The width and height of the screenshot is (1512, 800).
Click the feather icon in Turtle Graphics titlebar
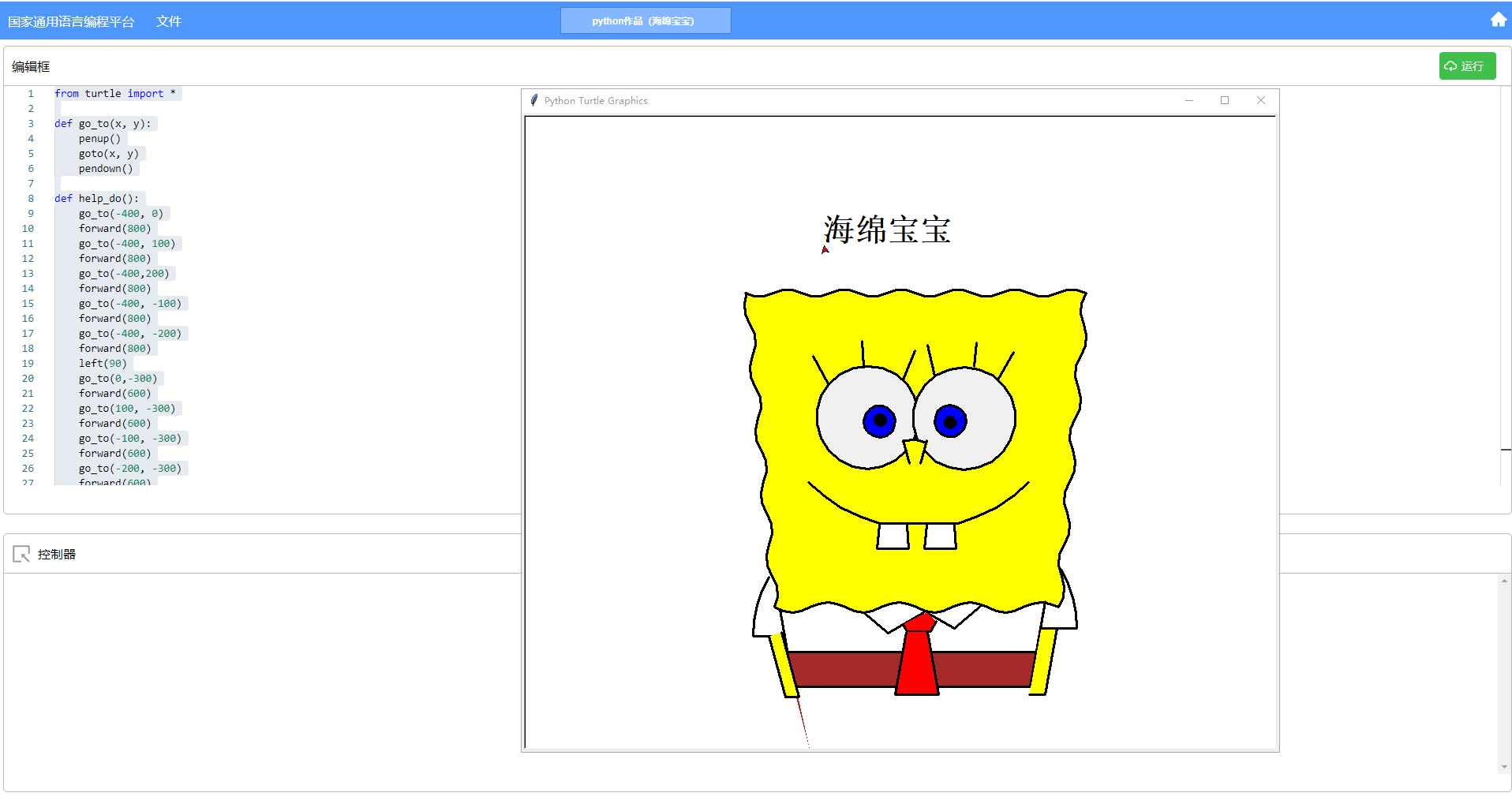[534, 101]
